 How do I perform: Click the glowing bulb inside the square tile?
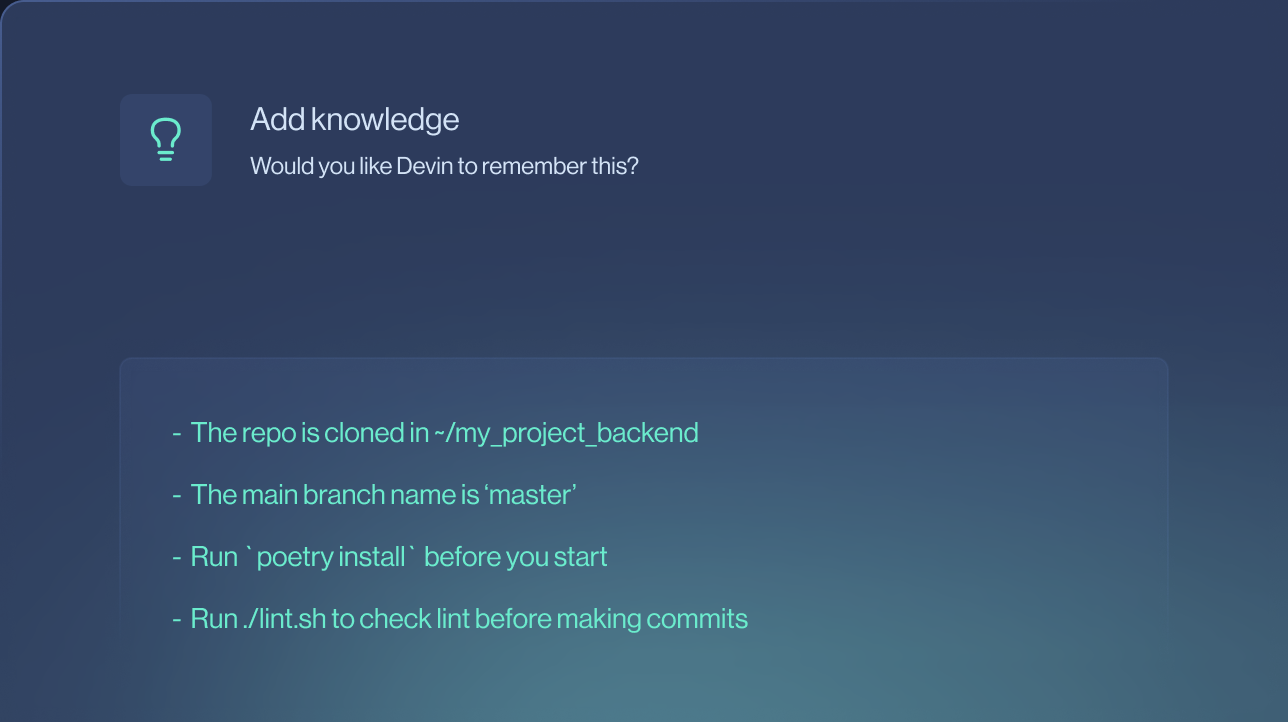point(165,140)
